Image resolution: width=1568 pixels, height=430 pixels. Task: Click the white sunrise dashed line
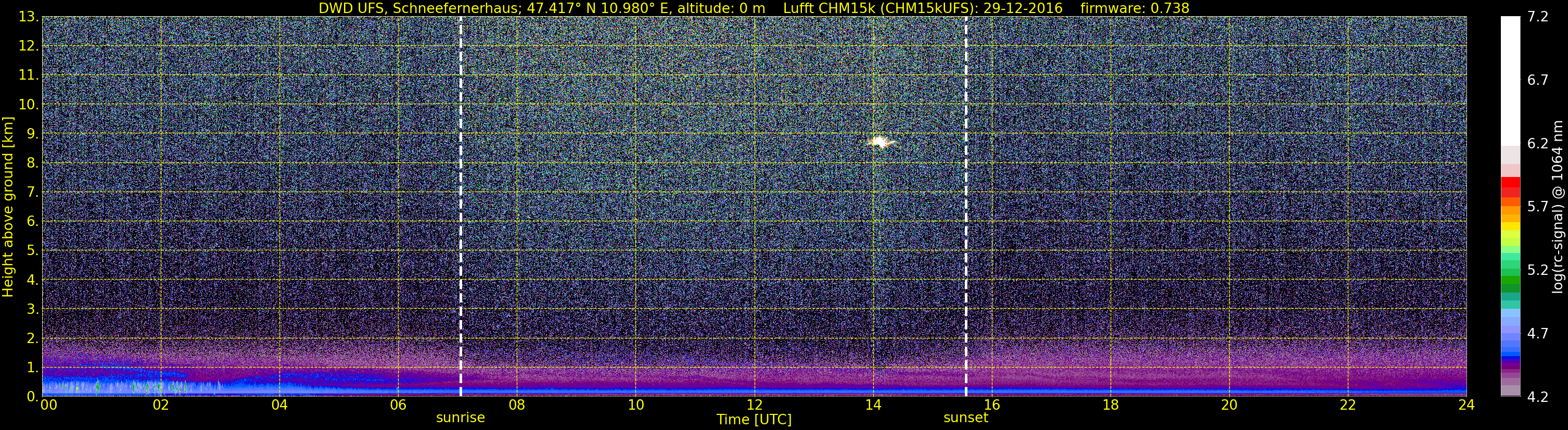pyautogui.click(x=461, y=207)
